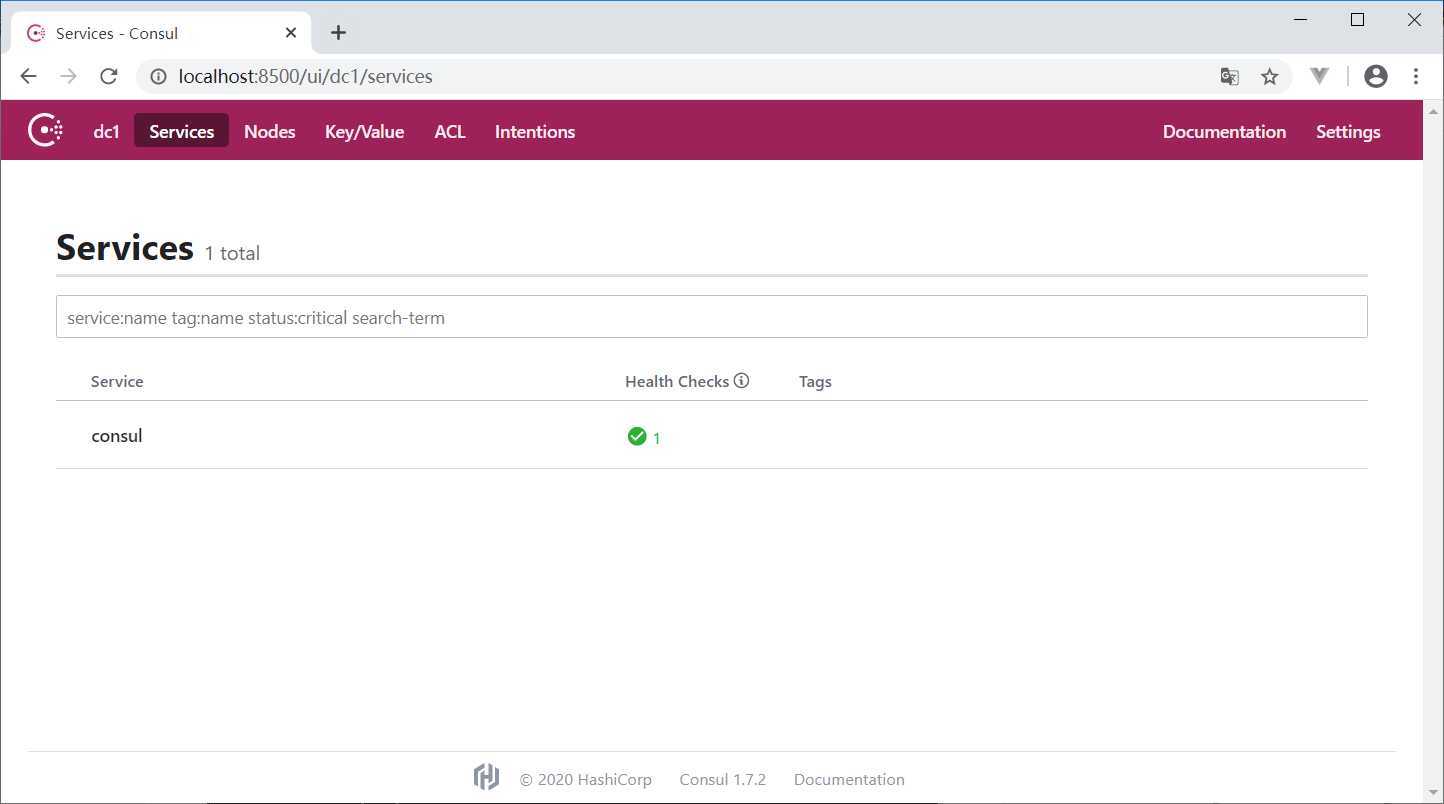Click the © 2020 HashiCorp footer link
The image size is (1444, 804).
585,779
